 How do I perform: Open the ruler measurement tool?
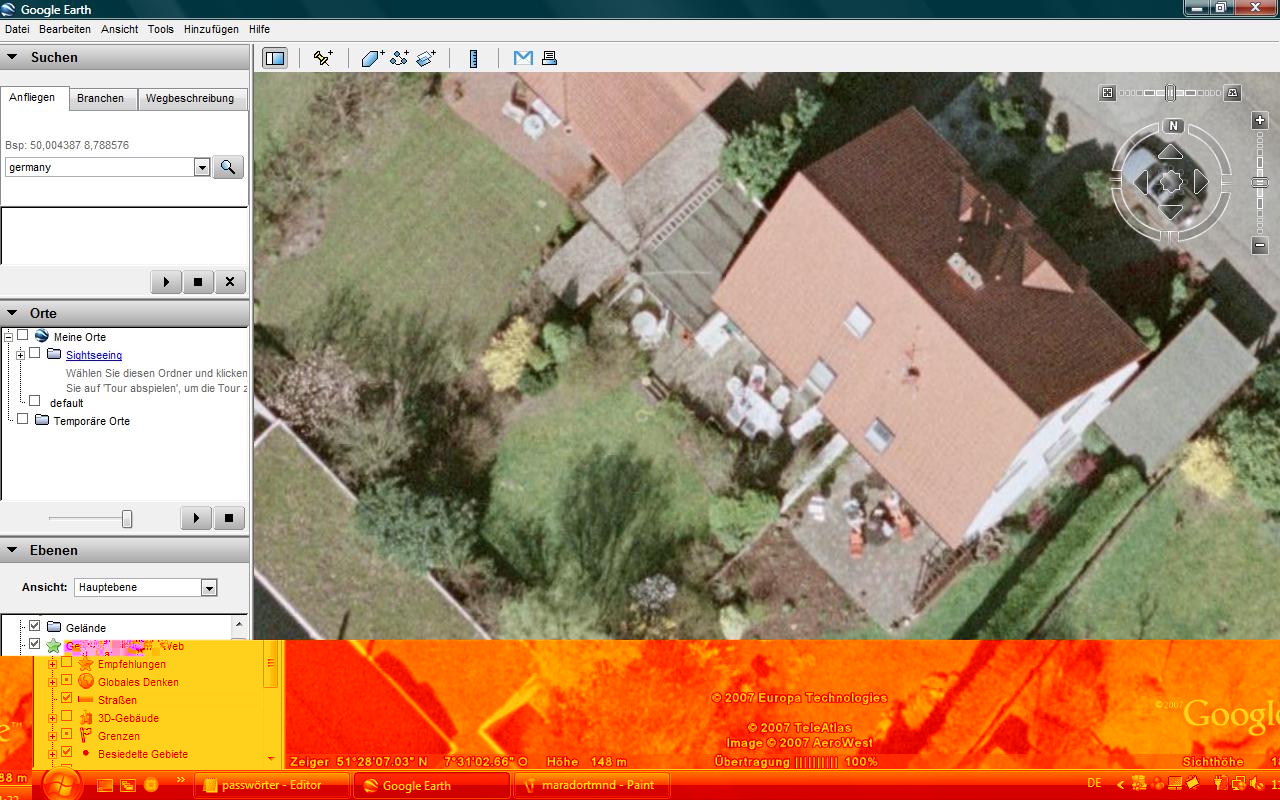click(x=474, y=58)
